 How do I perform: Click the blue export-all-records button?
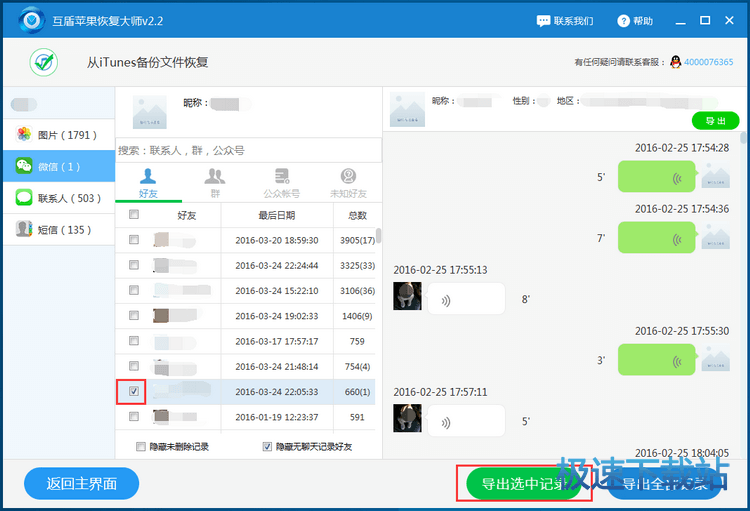pyautogui.click(x=665, y=483)
